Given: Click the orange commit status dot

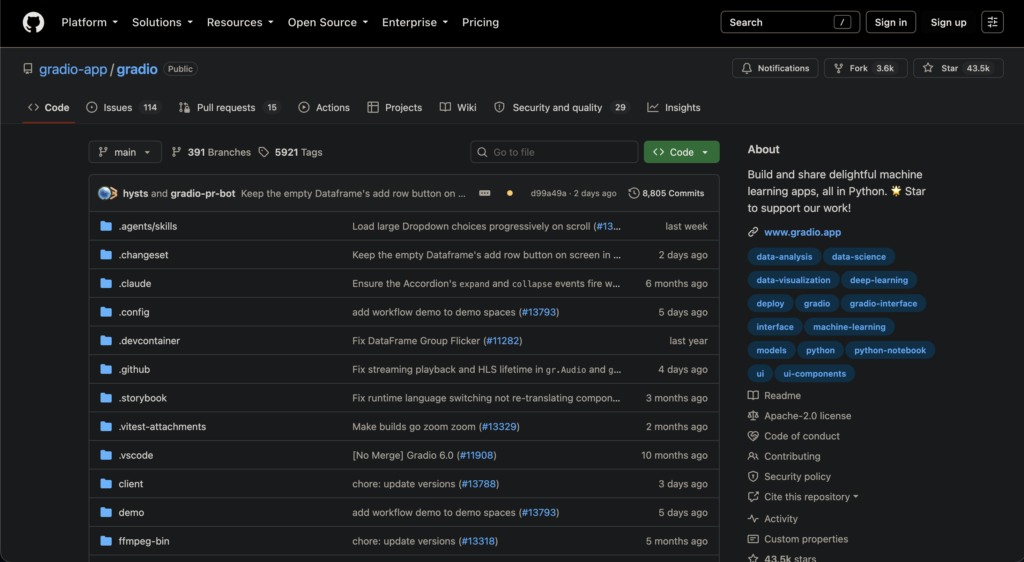Looking at the screenshot, I should (510, 193).
